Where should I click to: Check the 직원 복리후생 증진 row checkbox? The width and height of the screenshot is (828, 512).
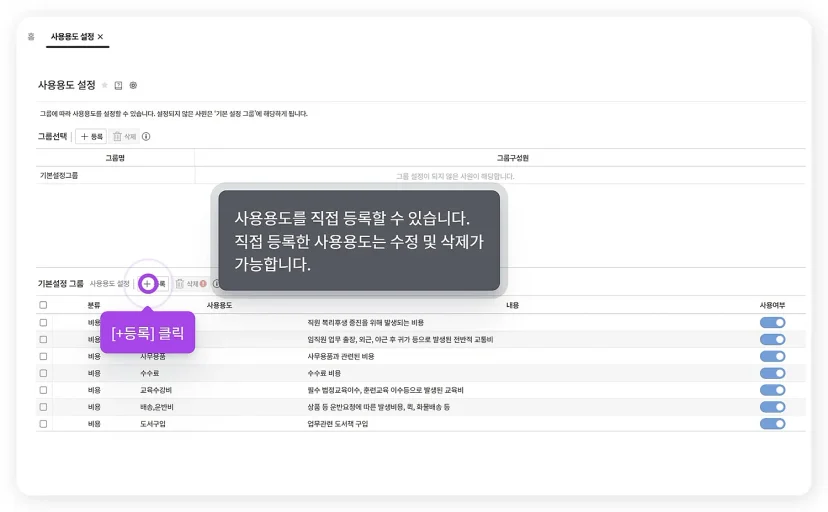pyautogui.click(x=43, y=323)
